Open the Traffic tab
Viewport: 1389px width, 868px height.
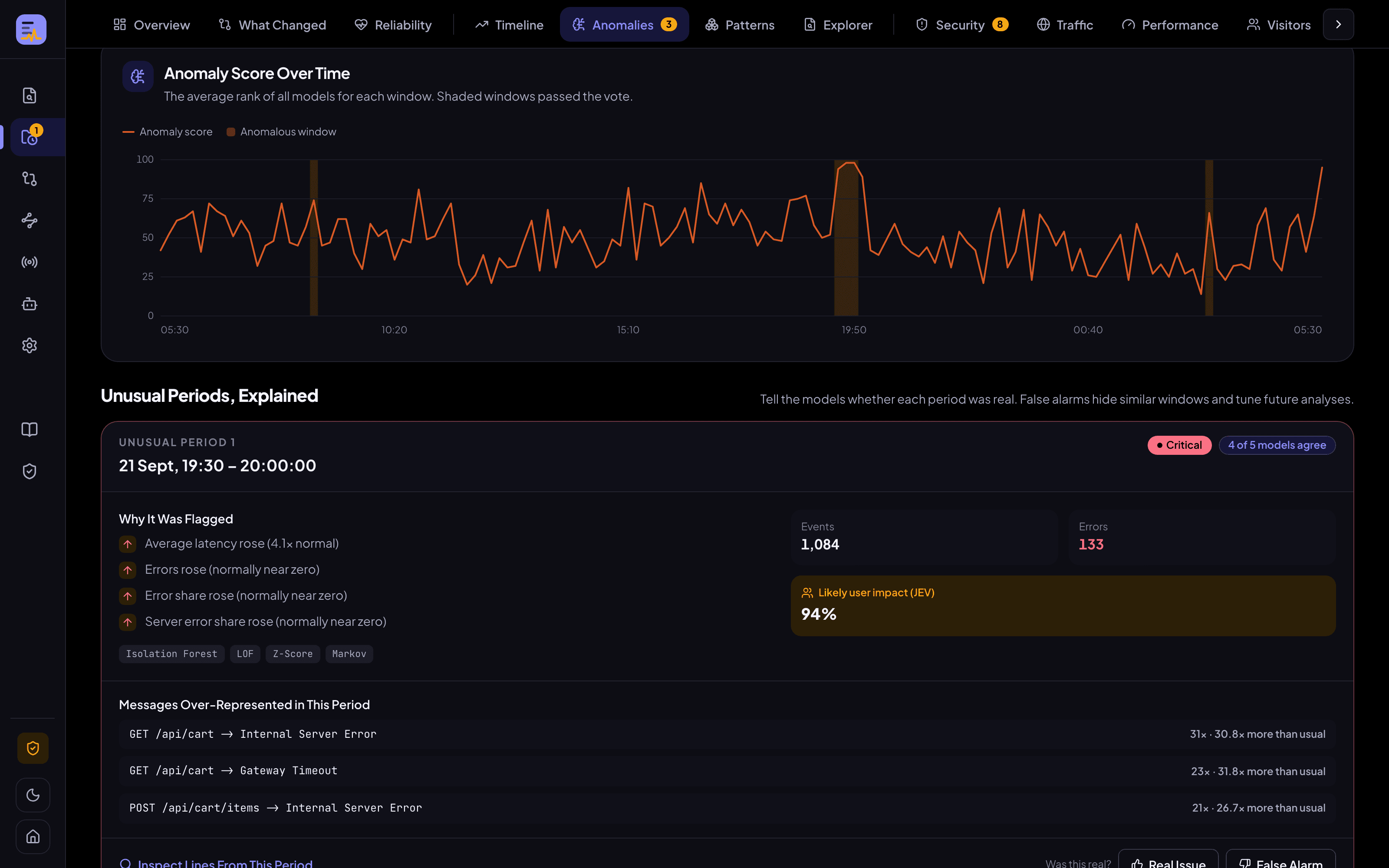pyautogui.click(x=1065, y=25)
